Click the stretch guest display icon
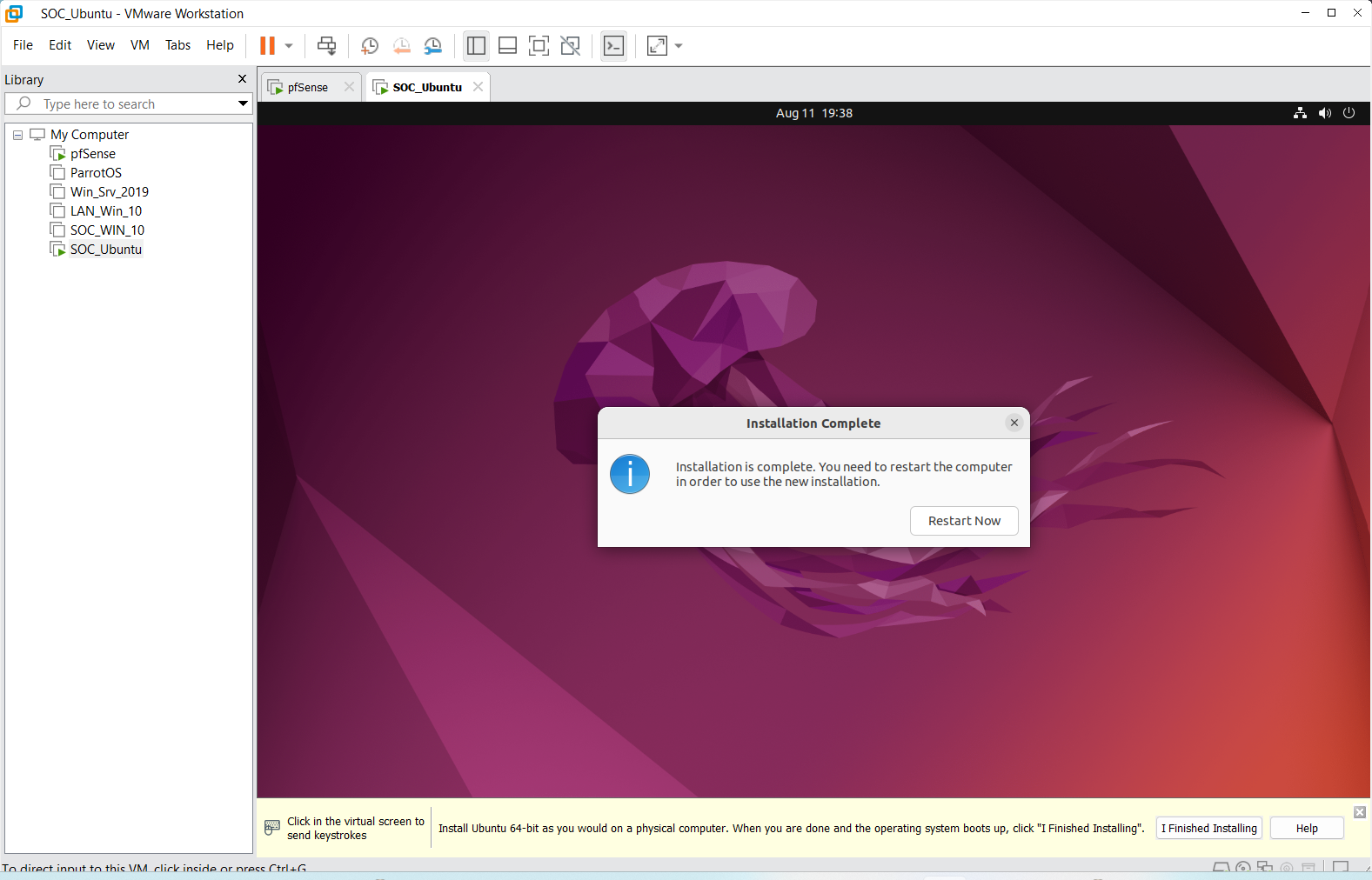1372x880 pixels. click(657, 45)
